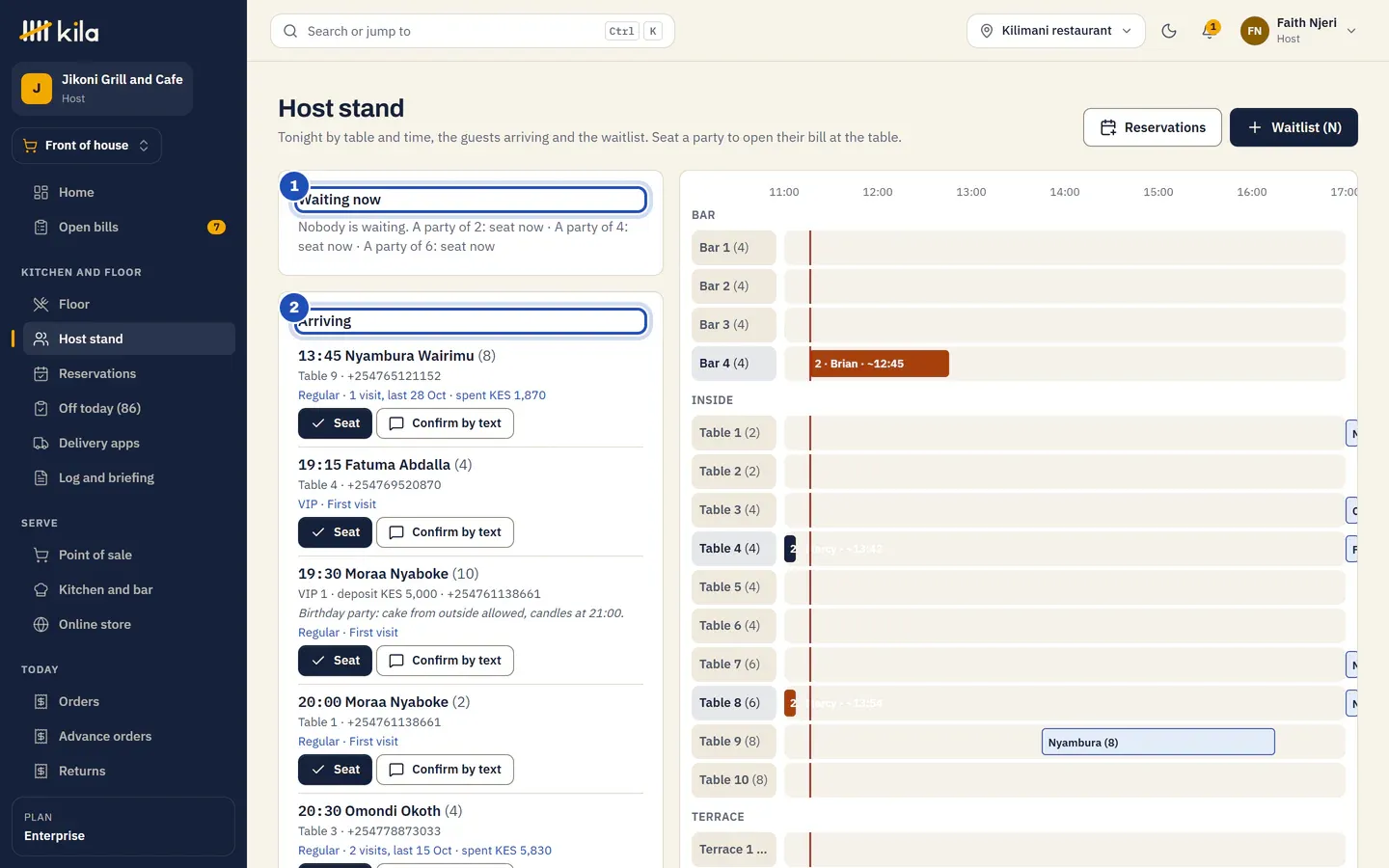Click the Returns receipt icon

[x=41, y=771]
